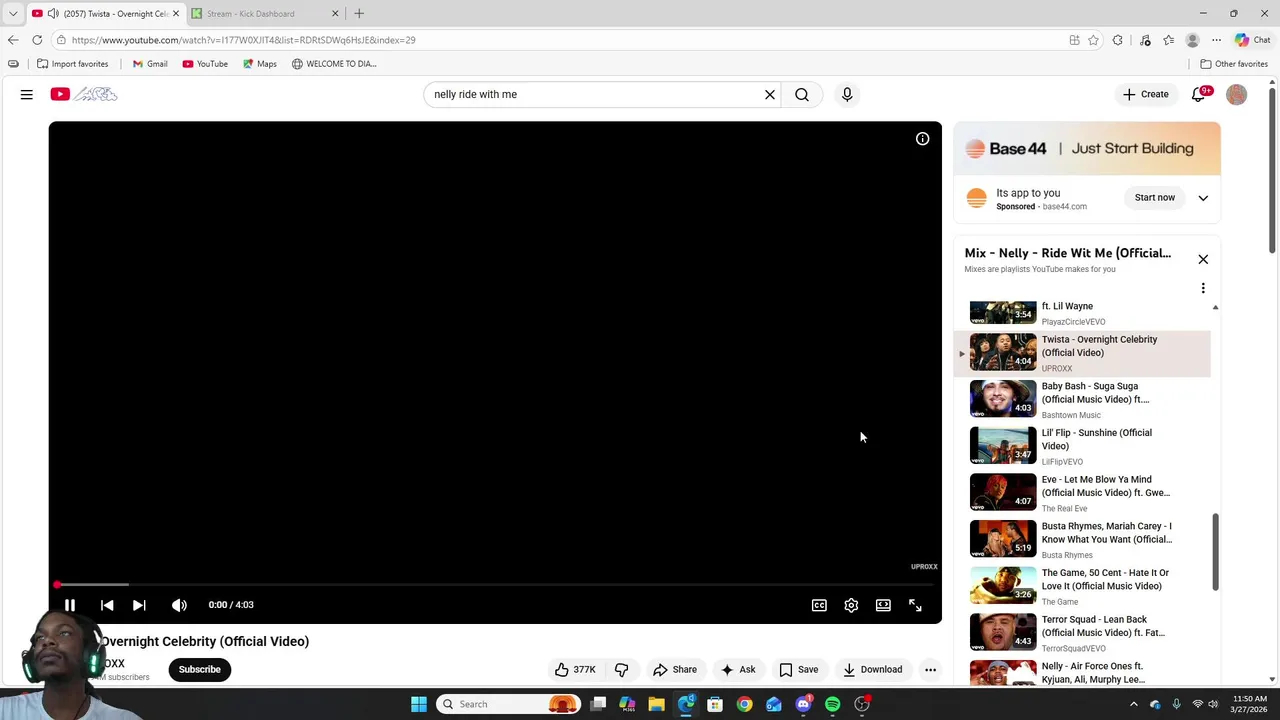This screenshot has width=1280, height=720.
Task: Clear the search box text
Action: (x=770, y=94)
